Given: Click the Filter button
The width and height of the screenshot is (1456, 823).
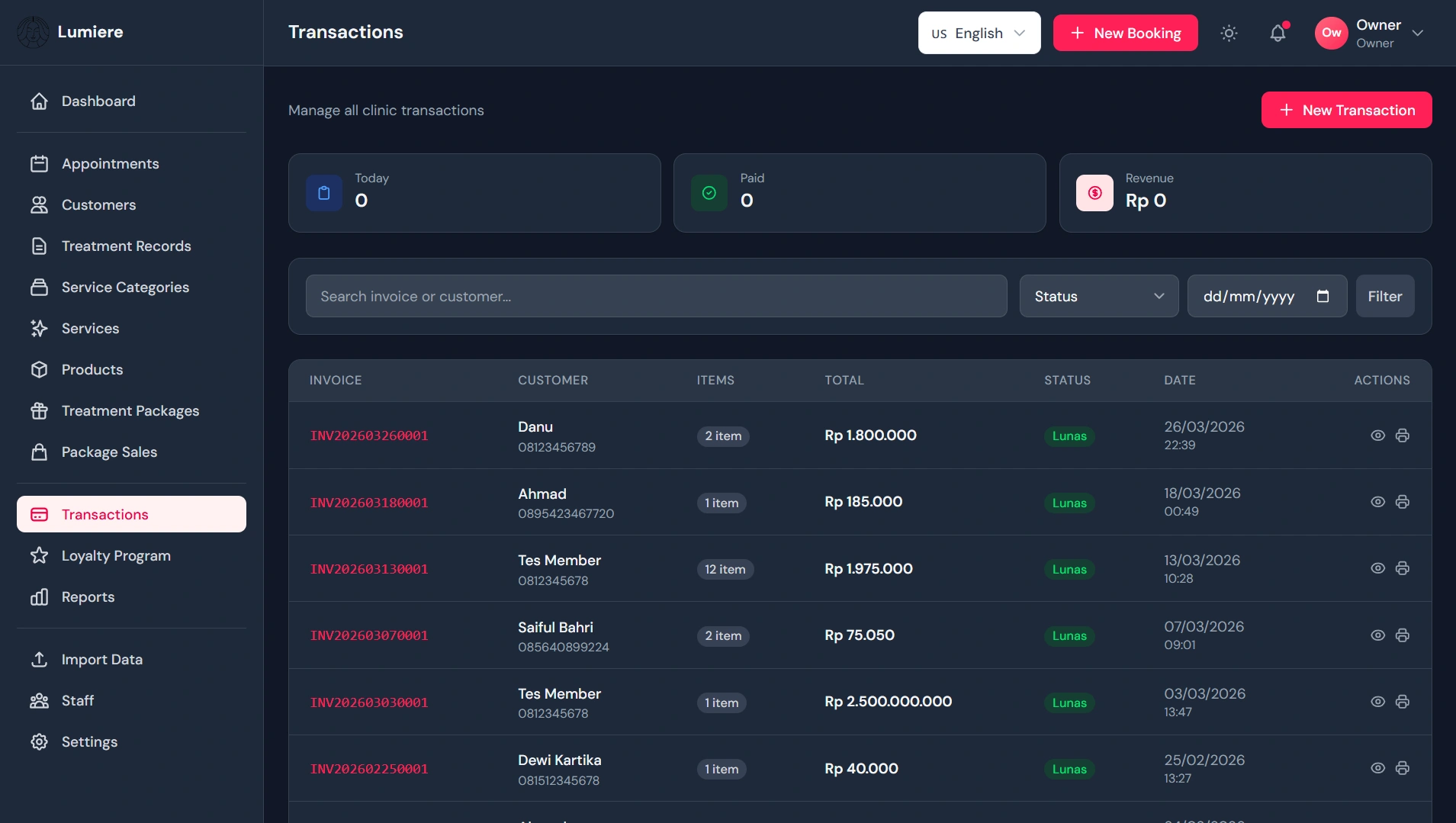Looking at the screenshot, I should [x=1384, y=296].
